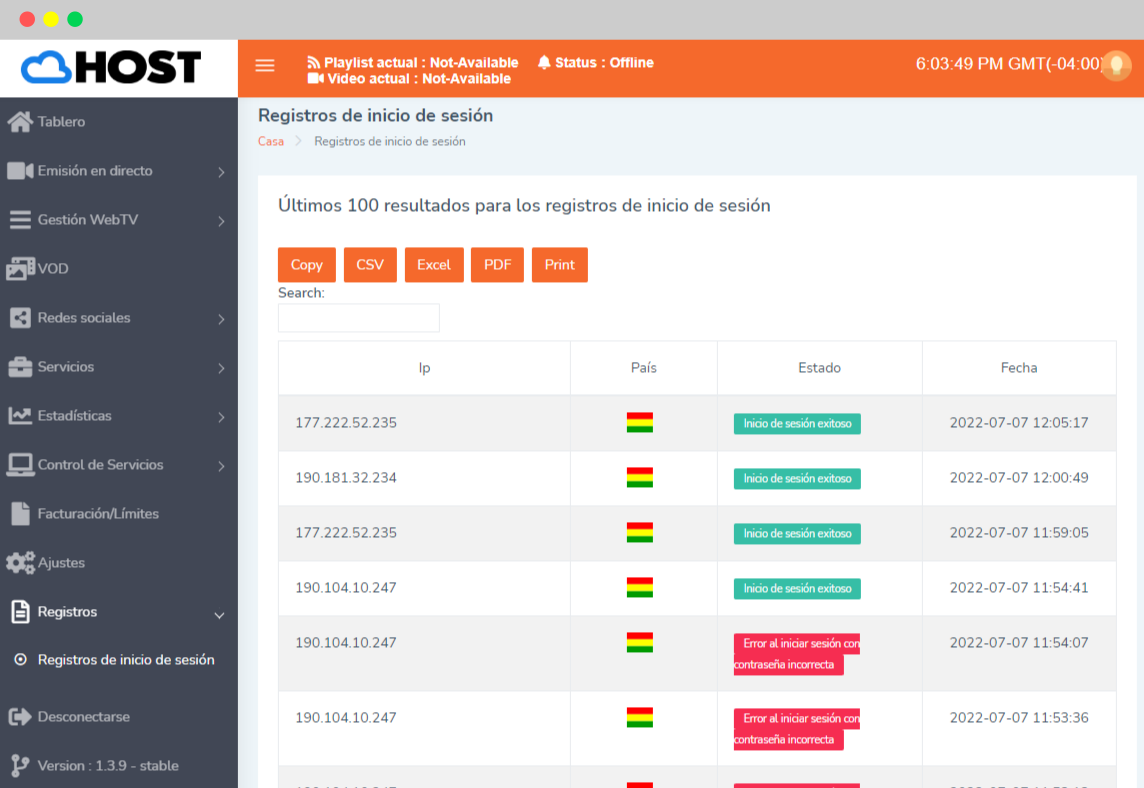
Task: Expand the Control de Servicios chevron
Action: pyautogui.click(x=221, y=466)
